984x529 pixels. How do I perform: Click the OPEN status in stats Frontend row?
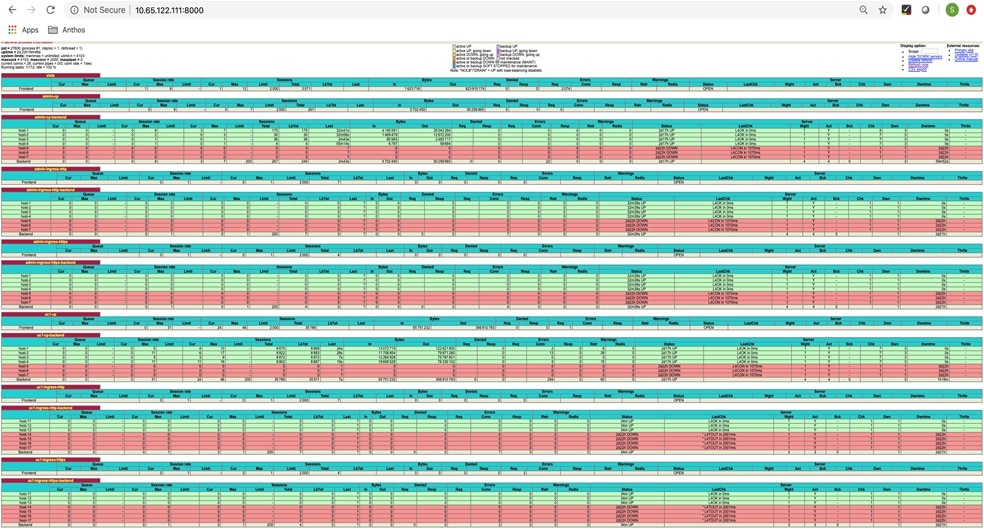point(708,89)
